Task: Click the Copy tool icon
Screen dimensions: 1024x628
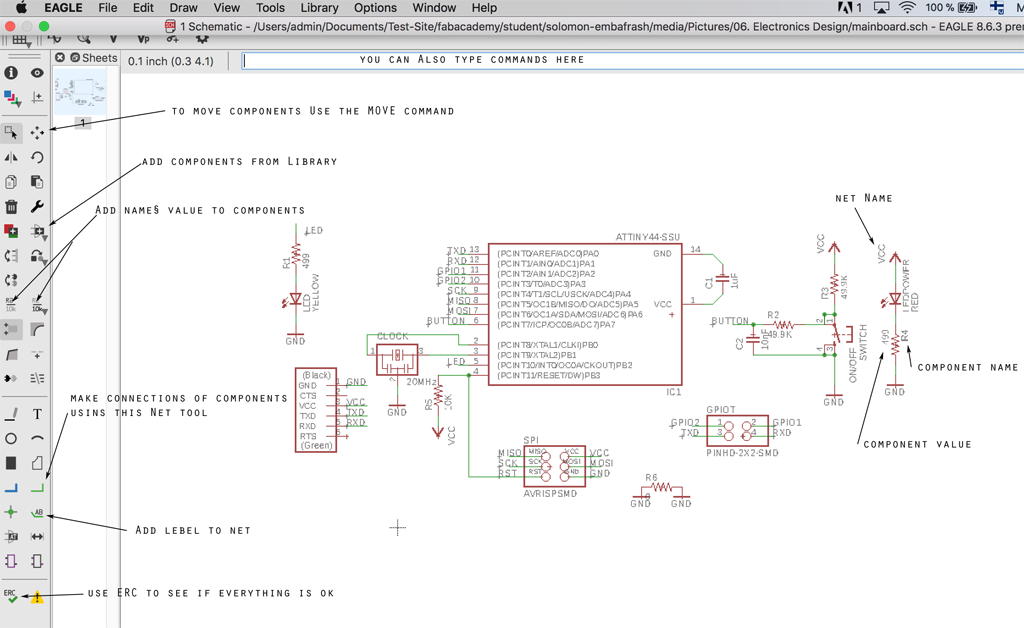Action: (x=11, y=182)
